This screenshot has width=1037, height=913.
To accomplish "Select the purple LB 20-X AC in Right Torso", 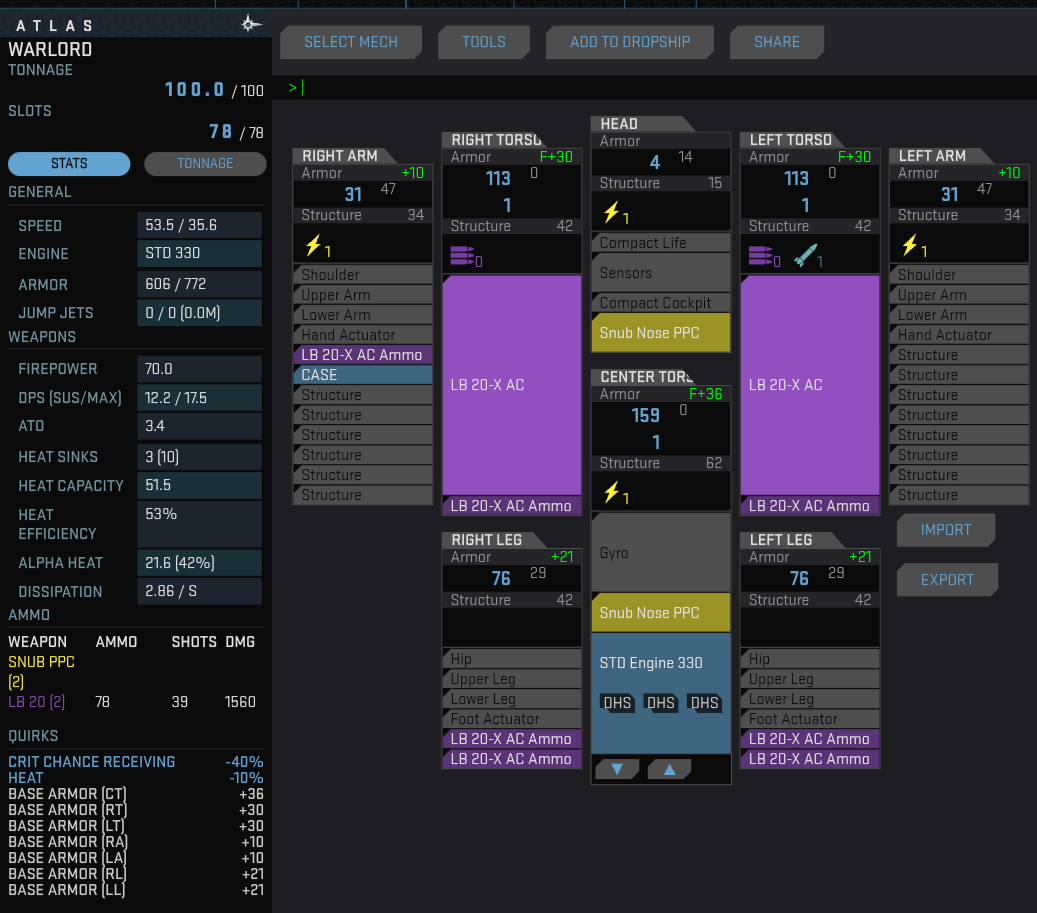I will tap(511, 385).
